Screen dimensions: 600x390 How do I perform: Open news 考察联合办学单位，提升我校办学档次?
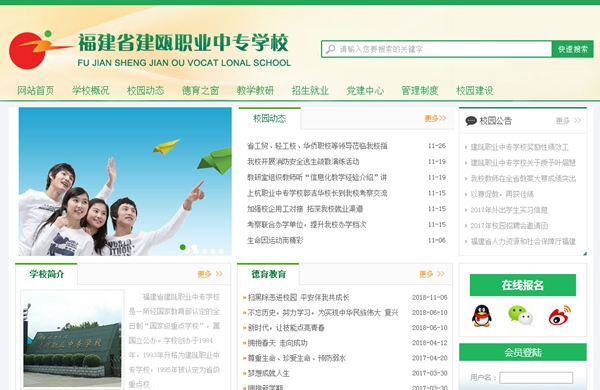point(307,225)
